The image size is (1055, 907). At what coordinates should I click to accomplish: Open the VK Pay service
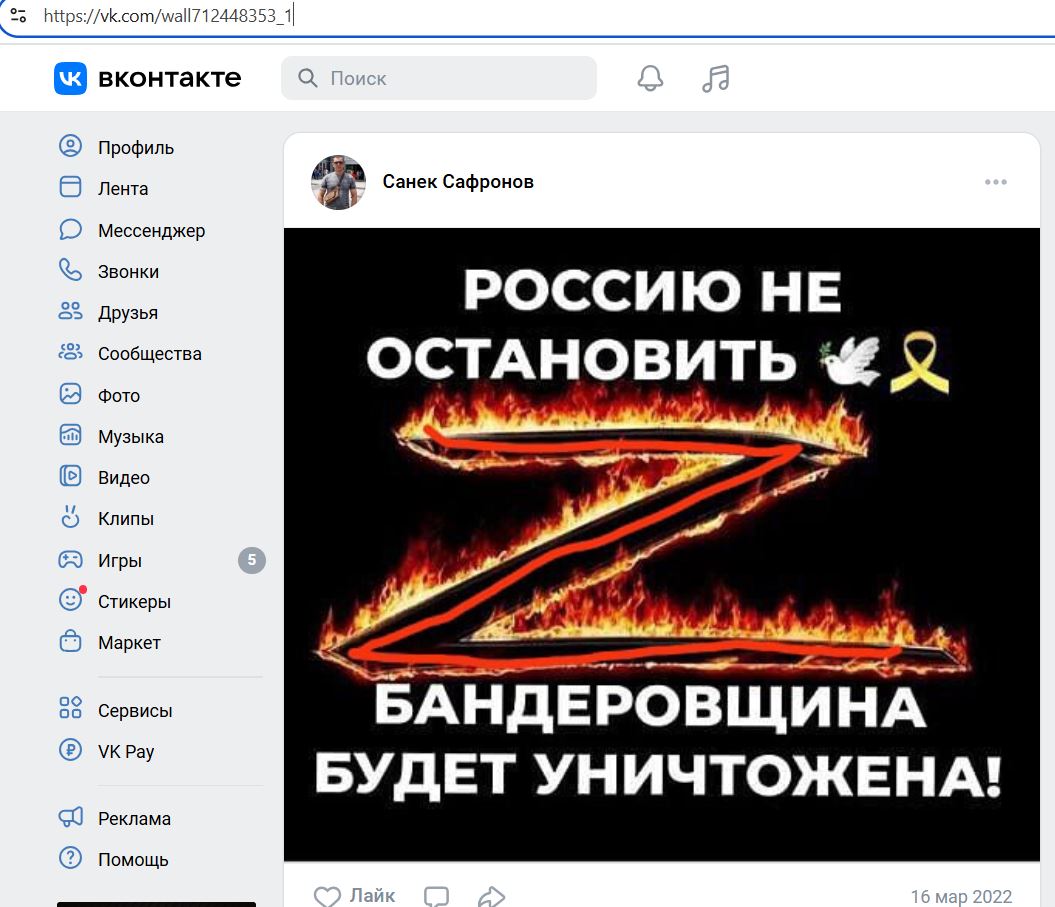(x=107, y=751)
